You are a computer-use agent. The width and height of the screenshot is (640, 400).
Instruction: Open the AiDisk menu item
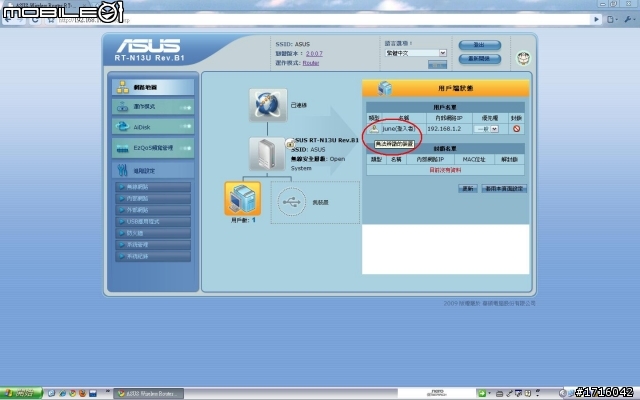(153, 127)
